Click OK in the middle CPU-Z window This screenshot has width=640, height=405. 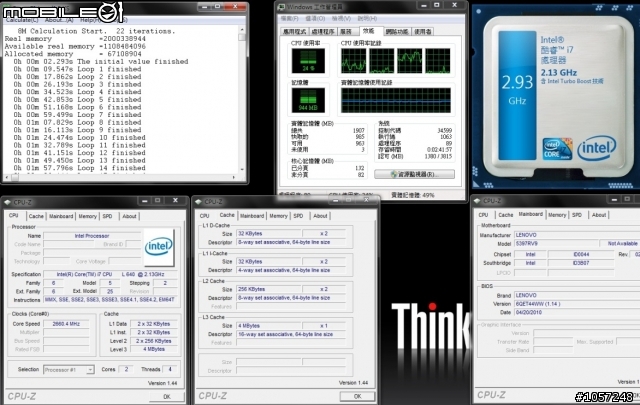click(x=357, y=396)
